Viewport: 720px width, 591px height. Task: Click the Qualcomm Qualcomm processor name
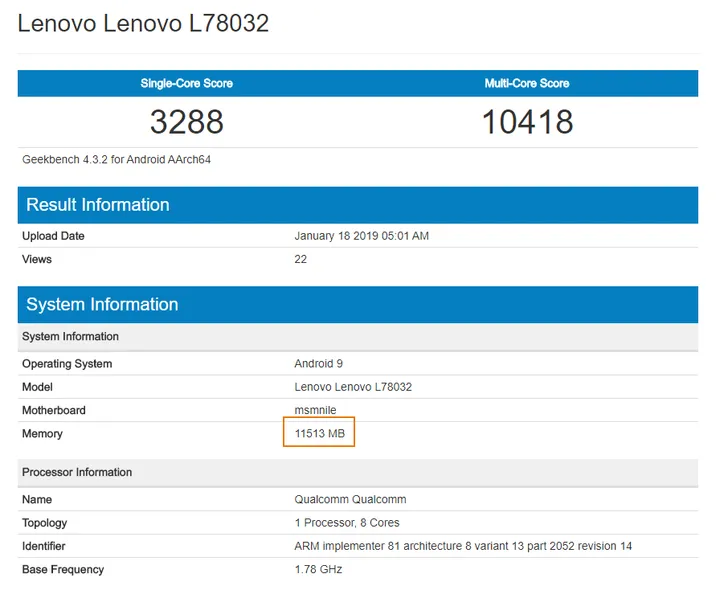click(350, 499)
